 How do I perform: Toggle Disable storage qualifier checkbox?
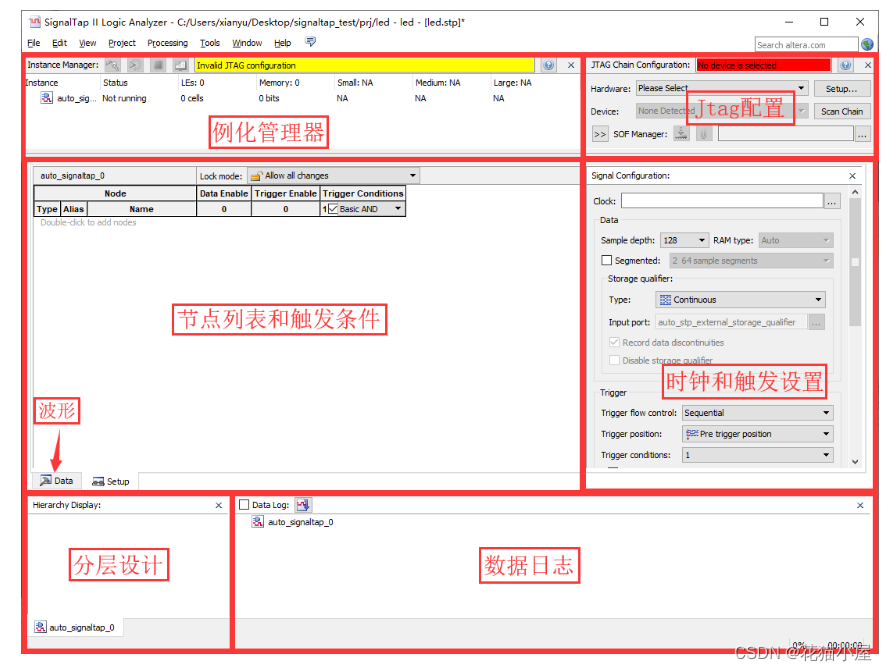[x=614, y=360]
